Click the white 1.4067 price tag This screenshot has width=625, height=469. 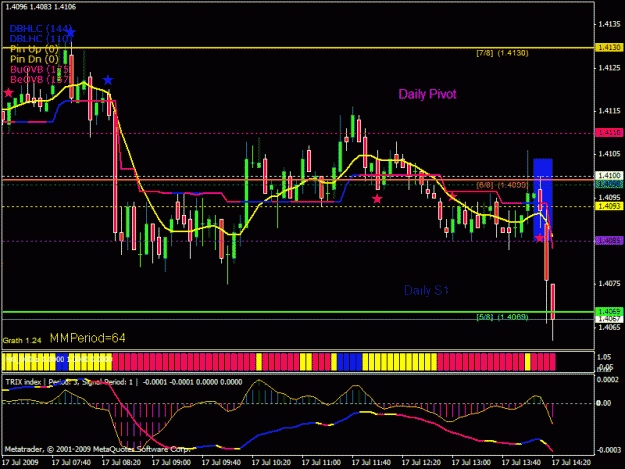609,319
